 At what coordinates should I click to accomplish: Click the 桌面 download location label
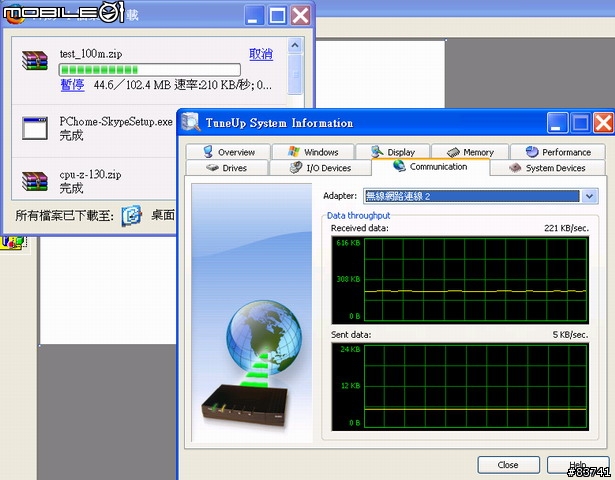pos(163,215)
